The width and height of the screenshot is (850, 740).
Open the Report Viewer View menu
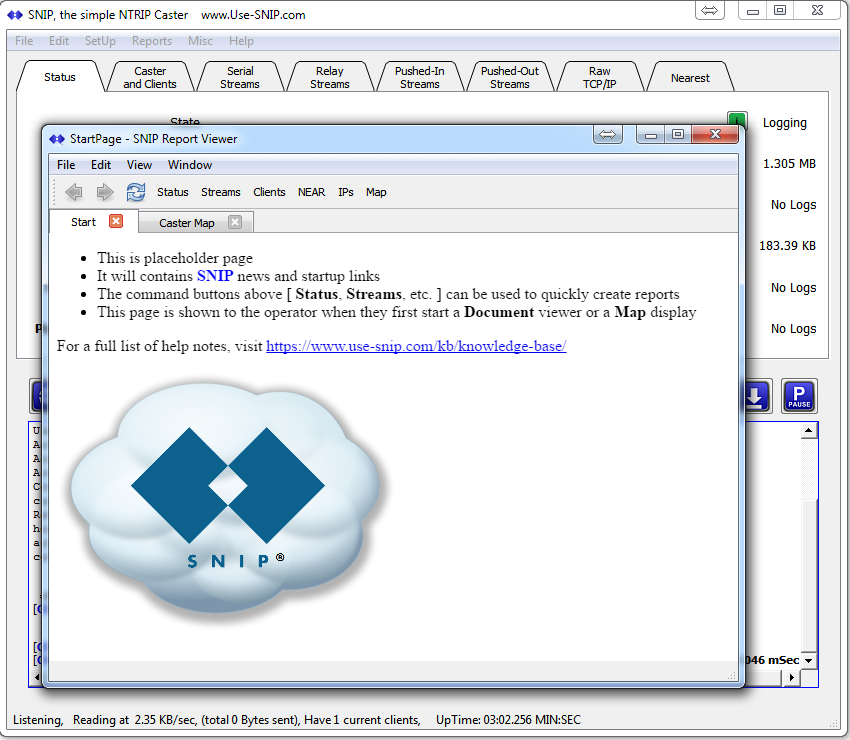(139, 165)
